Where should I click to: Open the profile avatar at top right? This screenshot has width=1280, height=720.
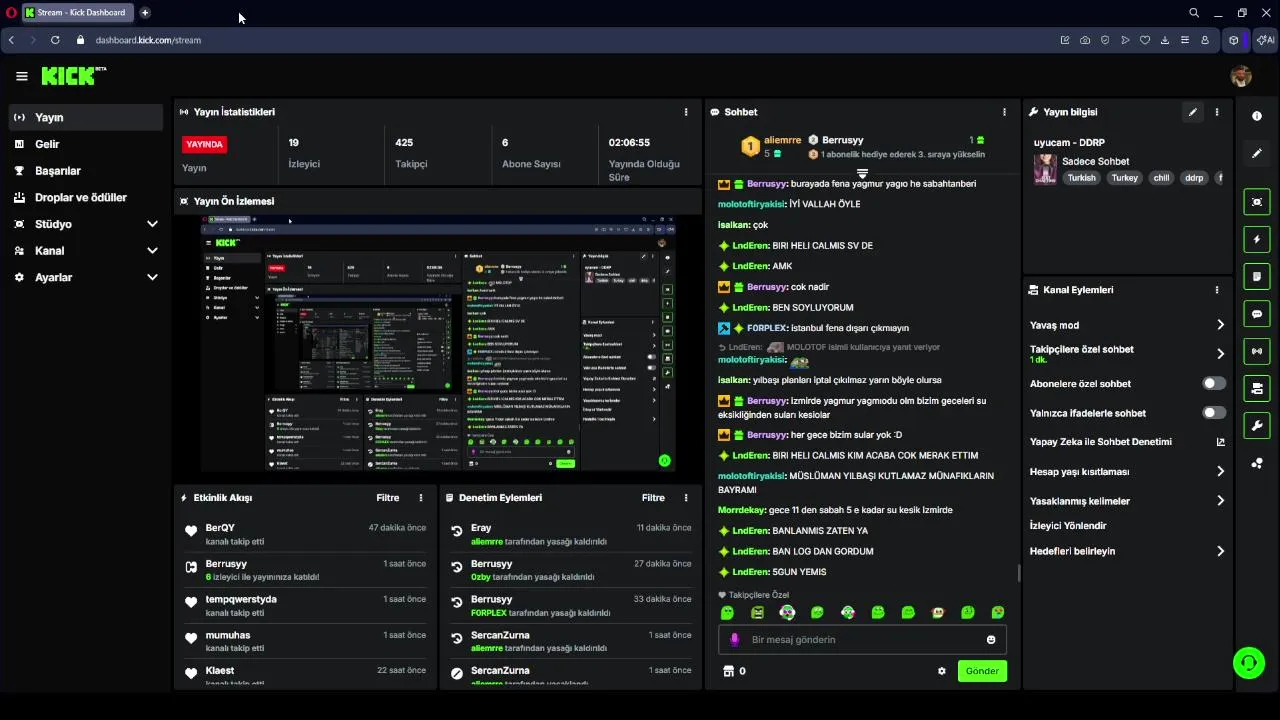(x=1241, y=76)
